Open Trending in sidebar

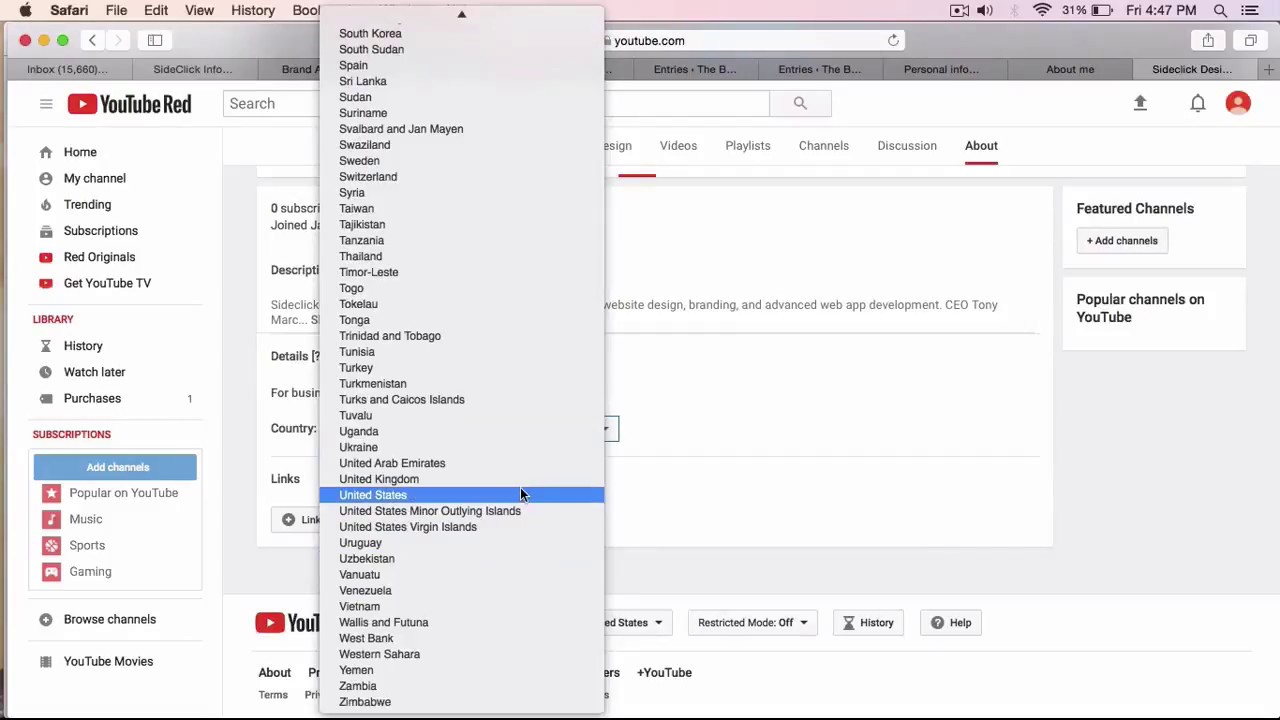[87, 204]
